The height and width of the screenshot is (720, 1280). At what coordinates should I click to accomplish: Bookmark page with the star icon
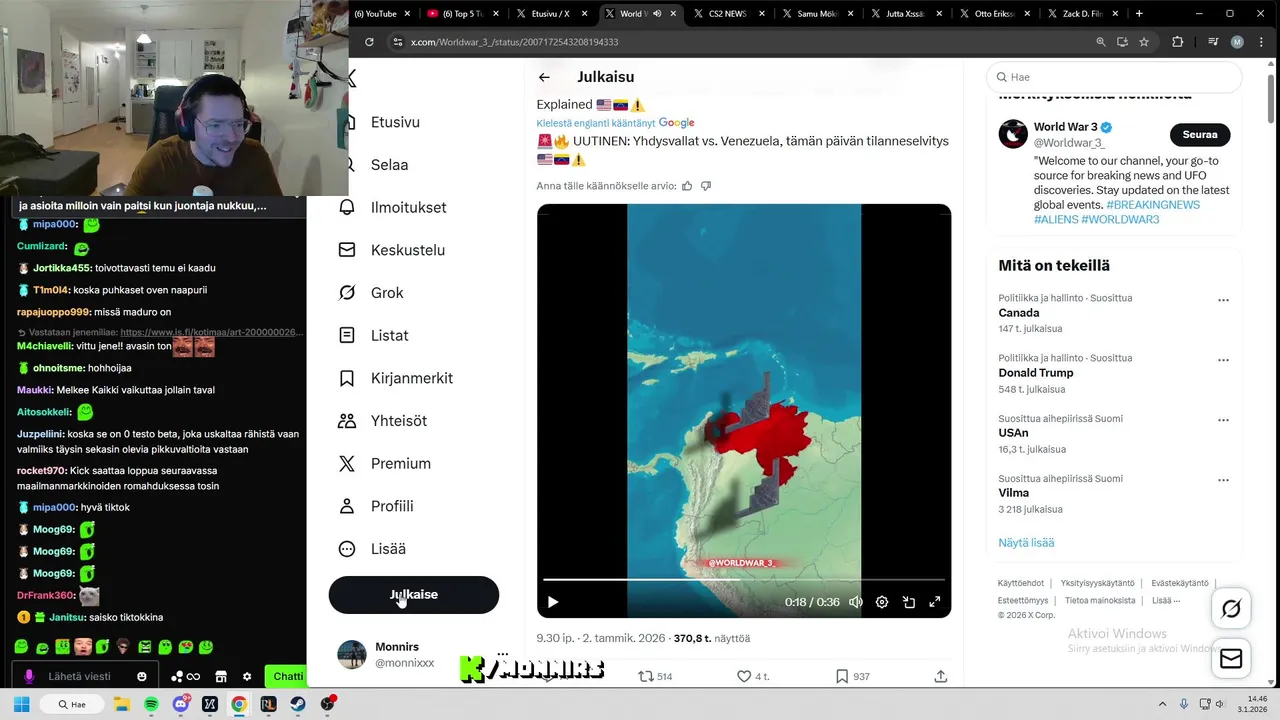coord(1144,42)
